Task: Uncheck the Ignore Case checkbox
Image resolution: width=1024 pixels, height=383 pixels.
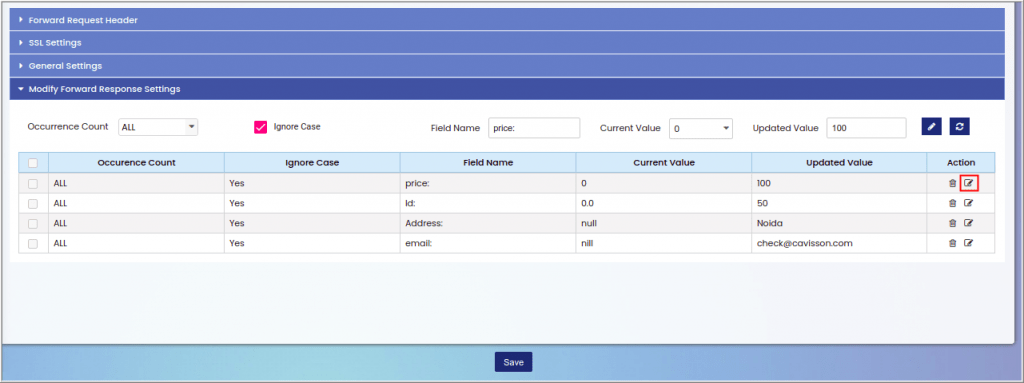Action: coord(261,127)
